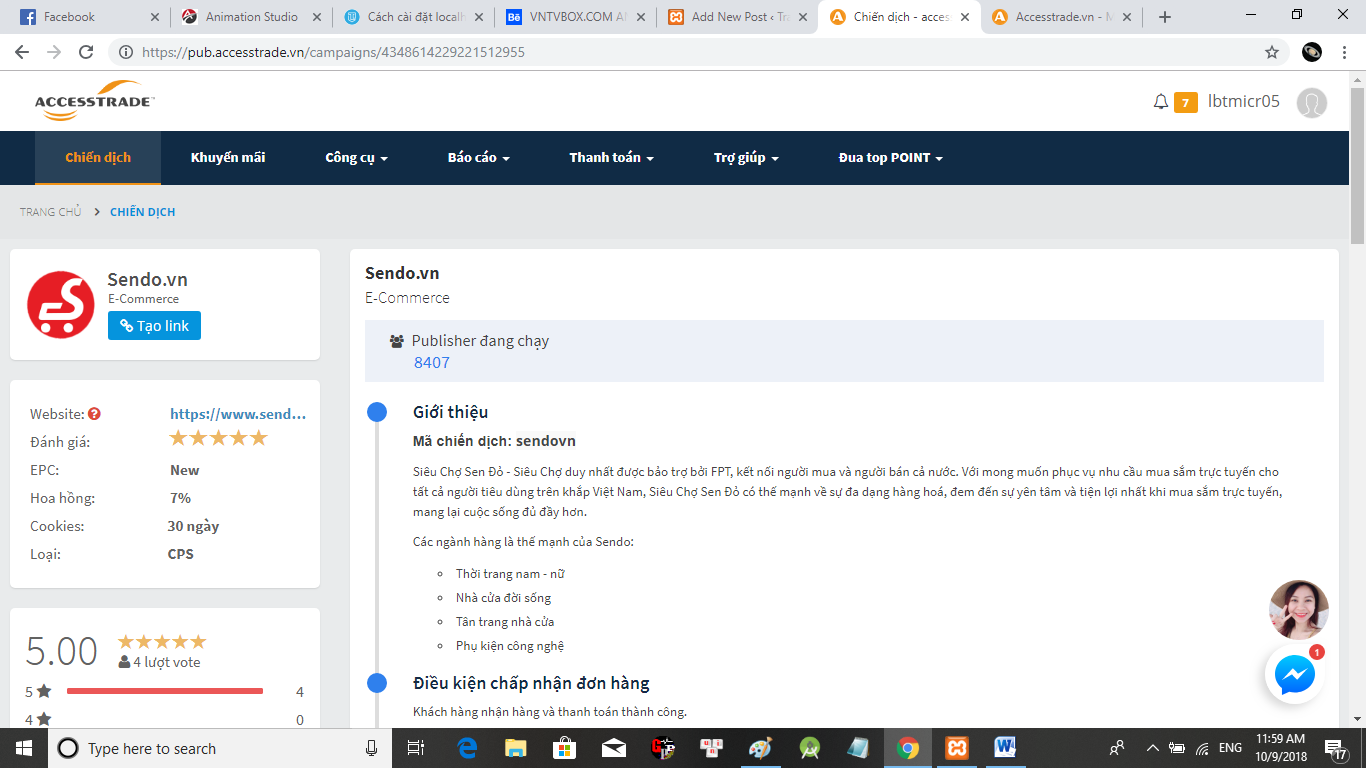Open the user profile avatar

pyautogui.click(x=1311, y=102)
